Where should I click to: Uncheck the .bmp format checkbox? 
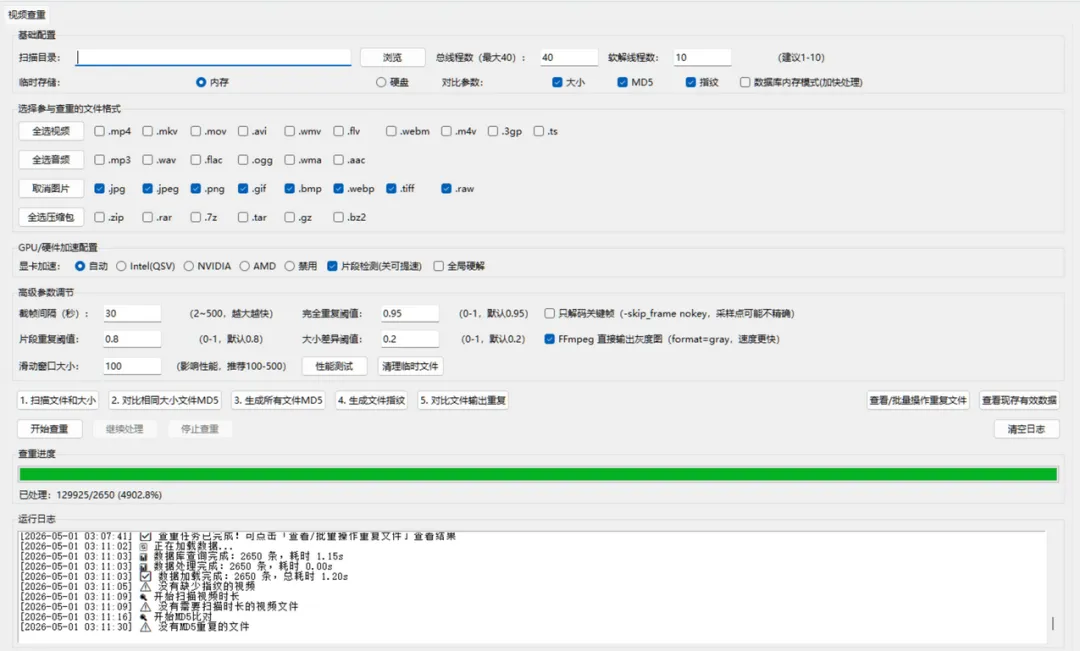tap(289, 188)
